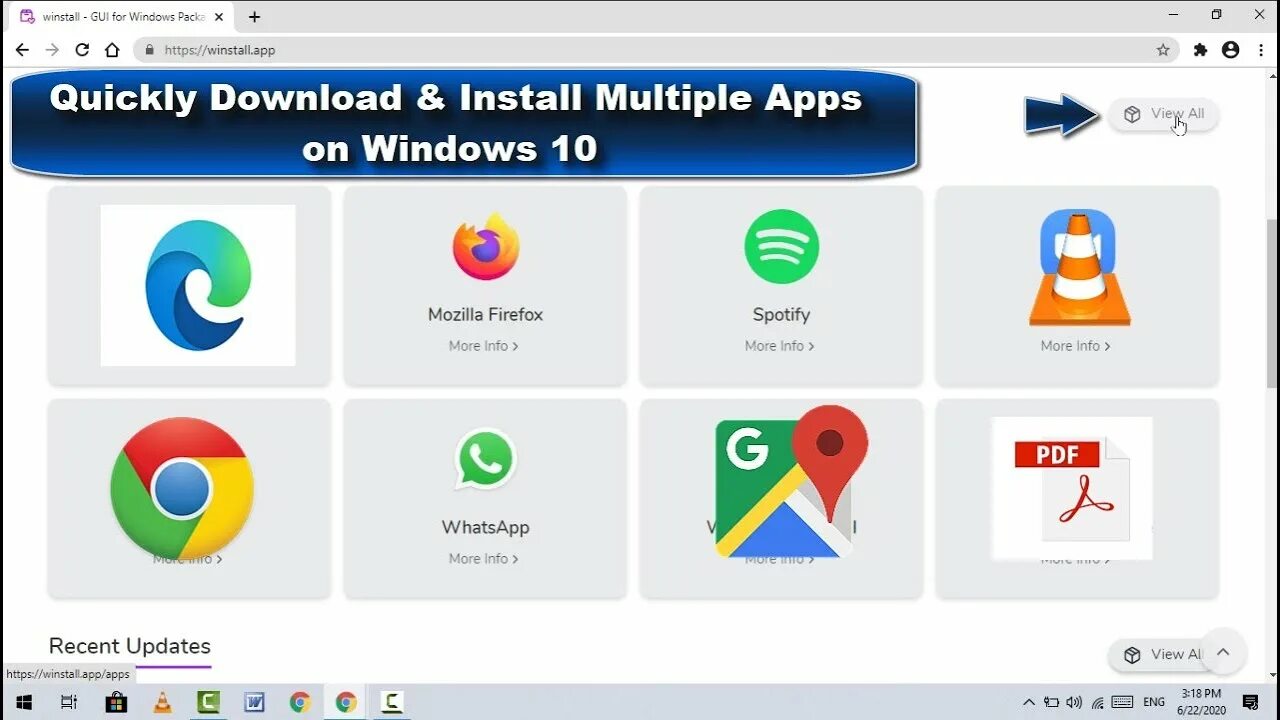Launch Microsoft Store from the taskbar
The width and height of the screenshot is (1280, 720).
(116, 702)
